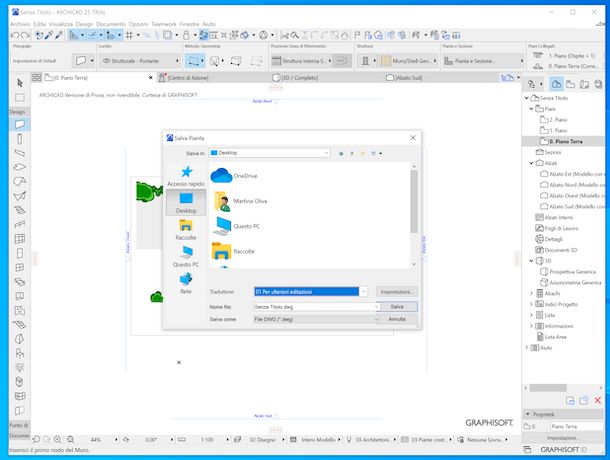
Task: Collapse the Alzati folder in Navigator
Action: [531, 163]
